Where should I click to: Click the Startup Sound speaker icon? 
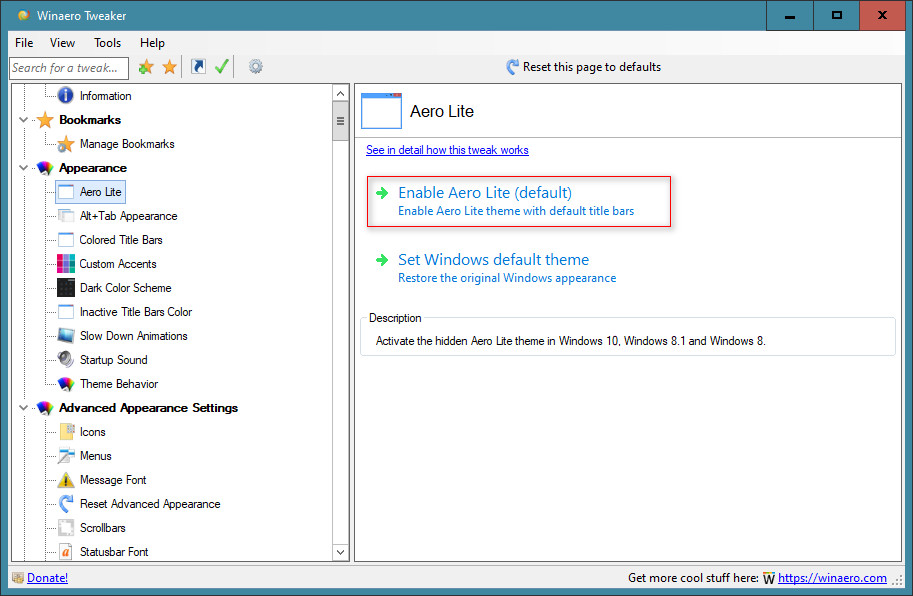click(65, 359)
